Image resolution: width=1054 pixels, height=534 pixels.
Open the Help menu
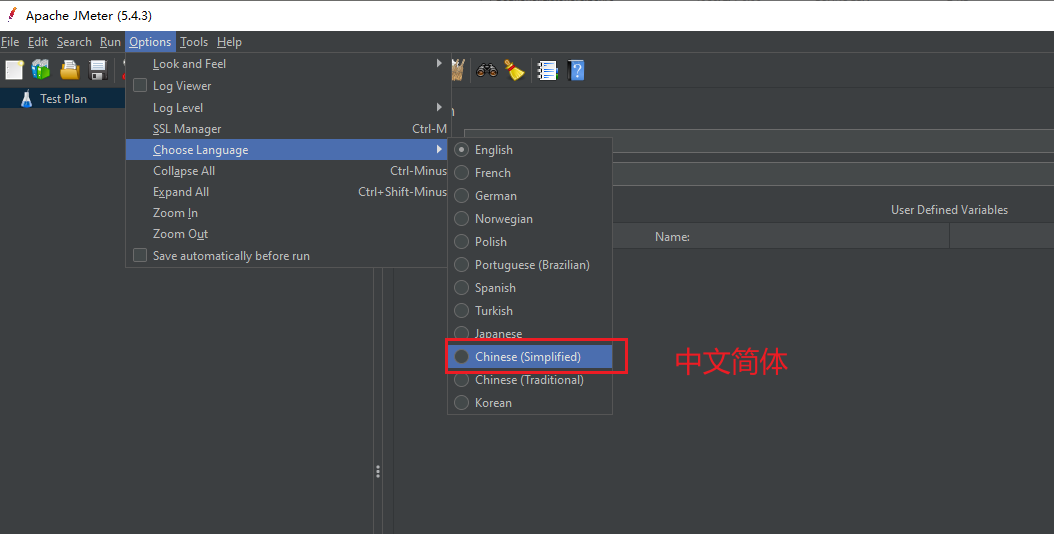point(229,42)
